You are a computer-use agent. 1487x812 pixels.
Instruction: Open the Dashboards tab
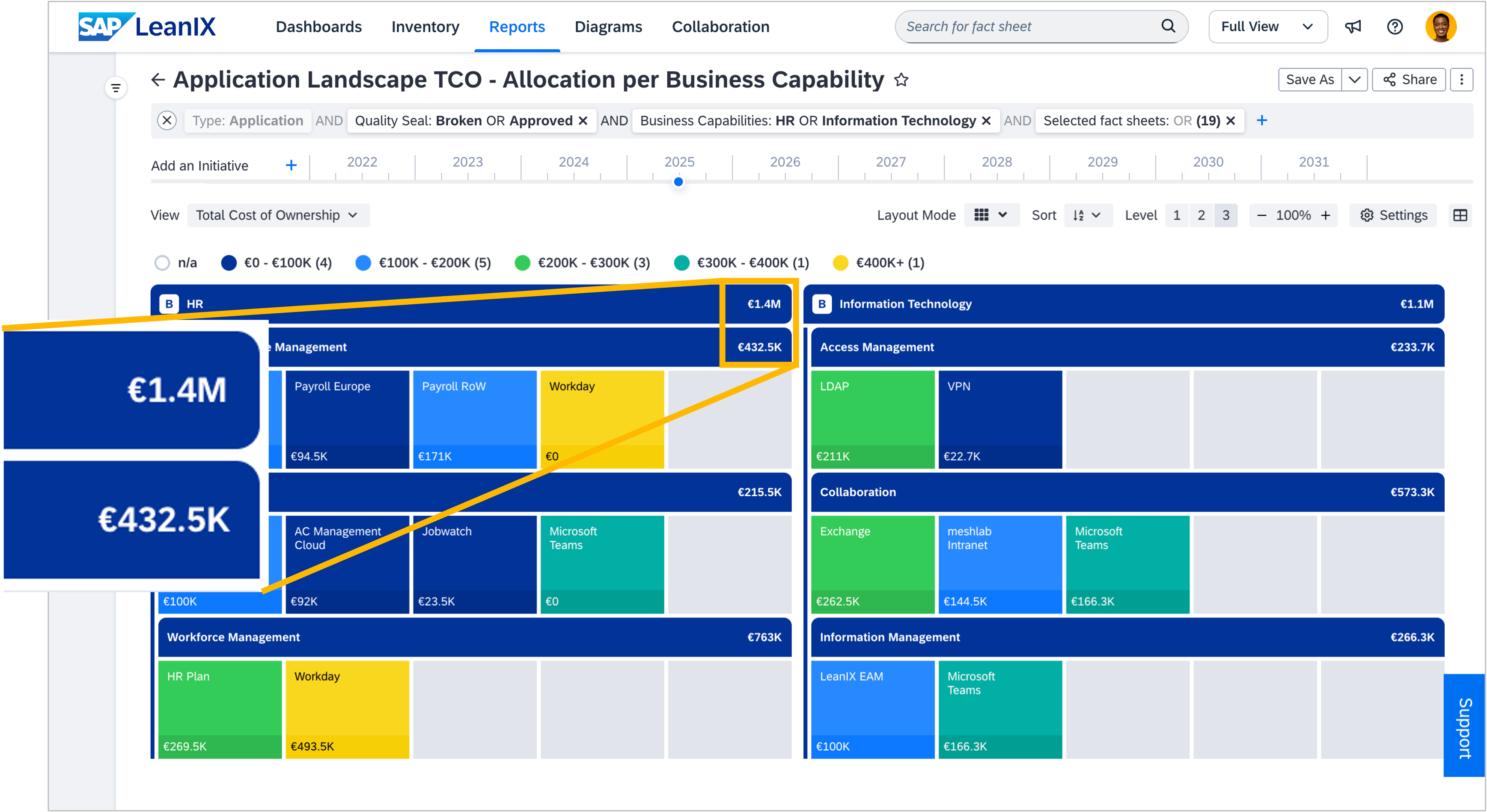(x=318, y=27)
